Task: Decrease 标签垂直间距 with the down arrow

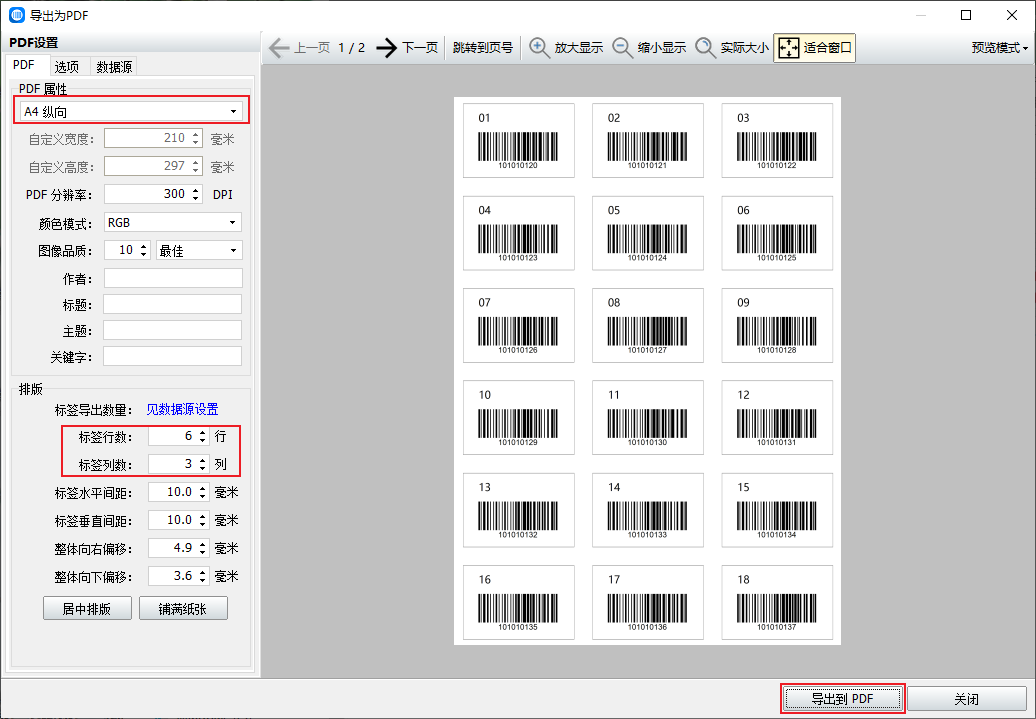Action: click(203, 524)
